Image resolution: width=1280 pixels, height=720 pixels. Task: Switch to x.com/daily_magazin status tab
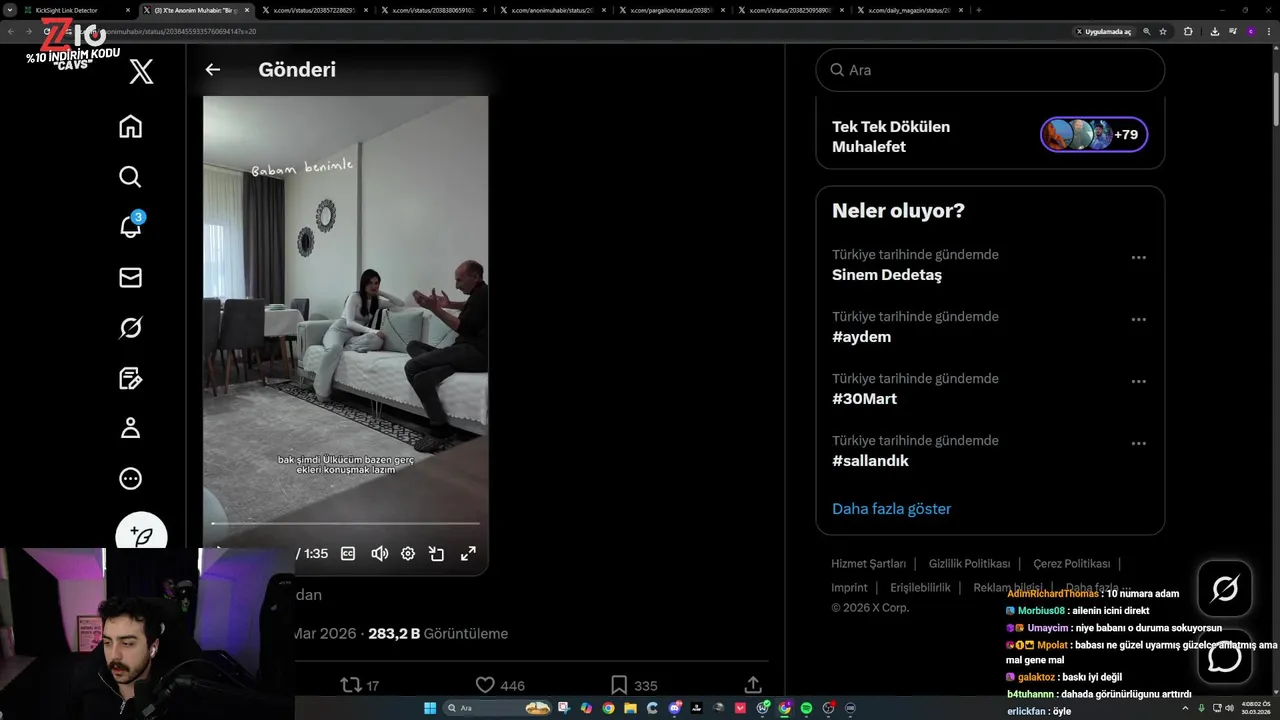tap(909, 10)
